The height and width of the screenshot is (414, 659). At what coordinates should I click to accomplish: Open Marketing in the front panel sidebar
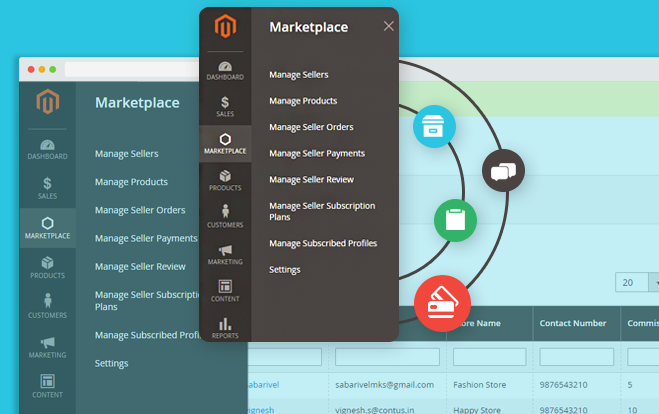pyautogui.click(x=225, y=255)
